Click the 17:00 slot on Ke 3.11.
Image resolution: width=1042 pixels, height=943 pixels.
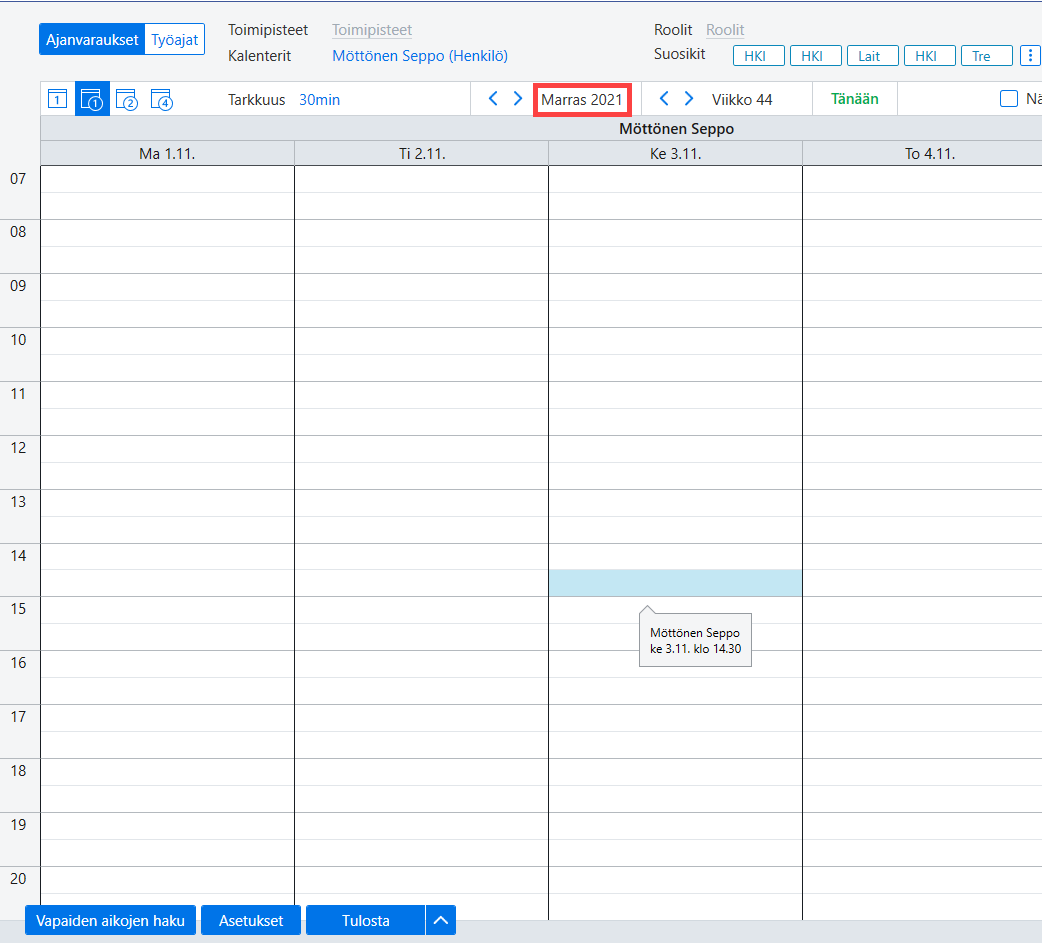[x=676, y=718]
